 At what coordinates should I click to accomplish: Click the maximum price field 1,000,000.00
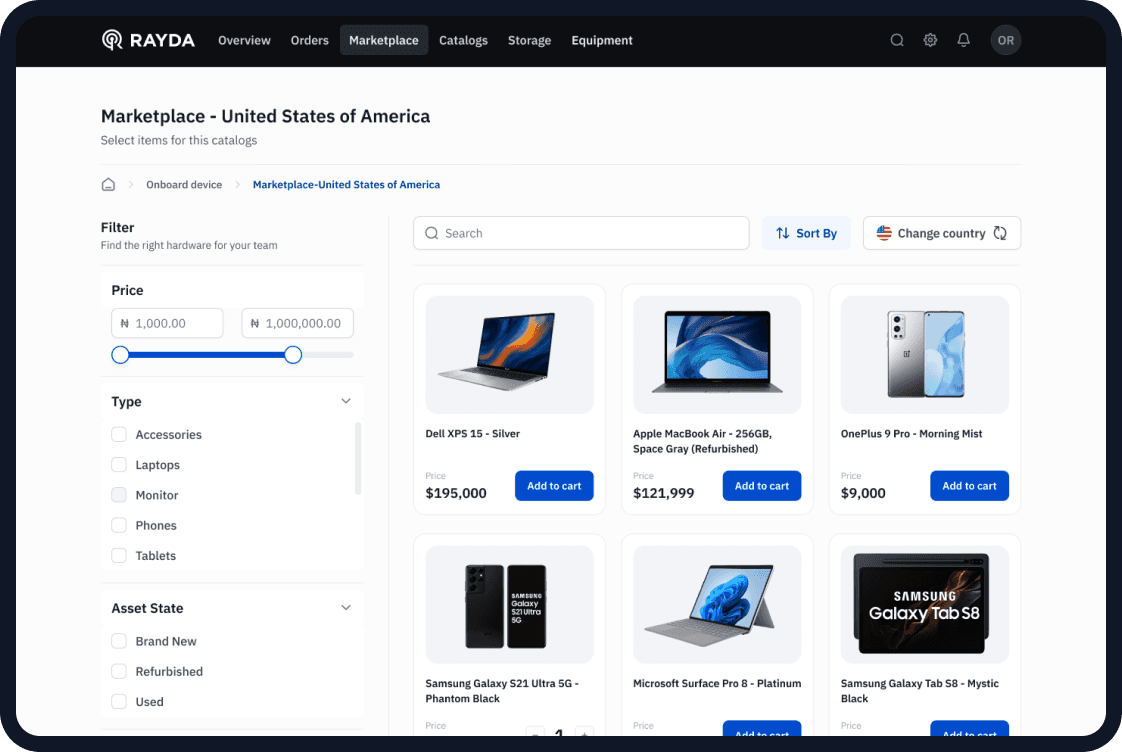pyautogui.click(x=297, y=323)
